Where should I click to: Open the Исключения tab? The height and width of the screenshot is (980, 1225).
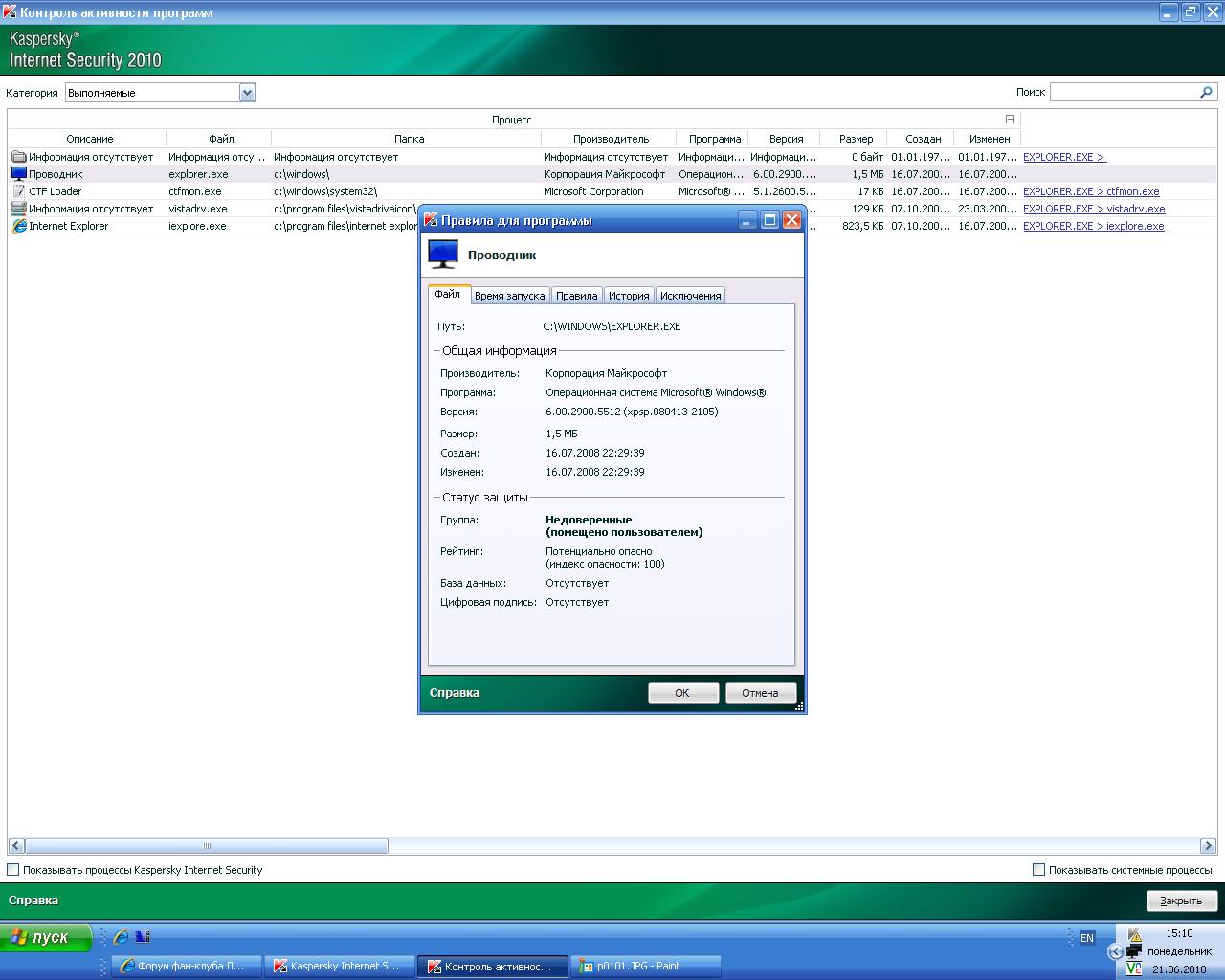point(690,296)
